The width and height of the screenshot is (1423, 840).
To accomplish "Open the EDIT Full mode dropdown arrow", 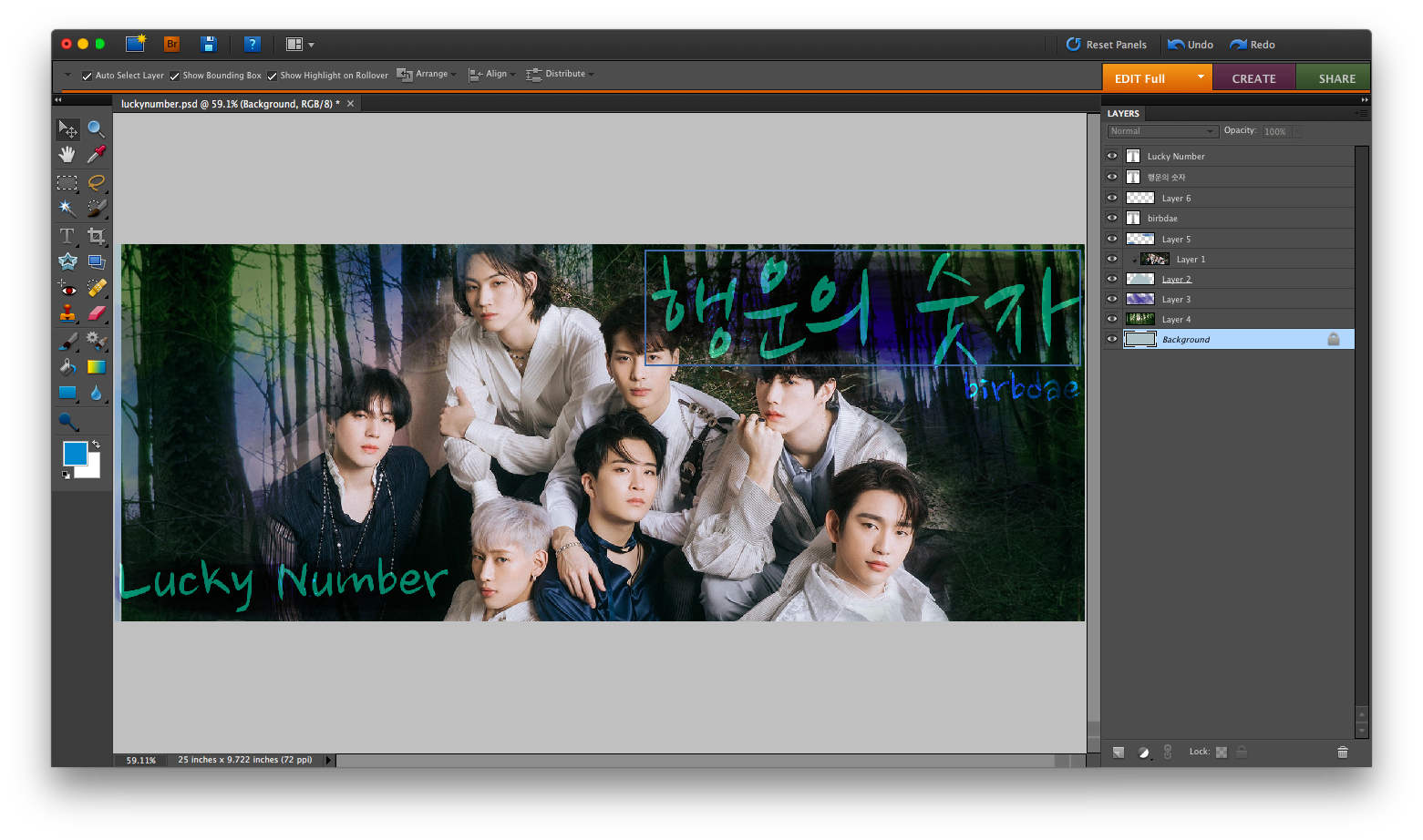I will 1201,77.
